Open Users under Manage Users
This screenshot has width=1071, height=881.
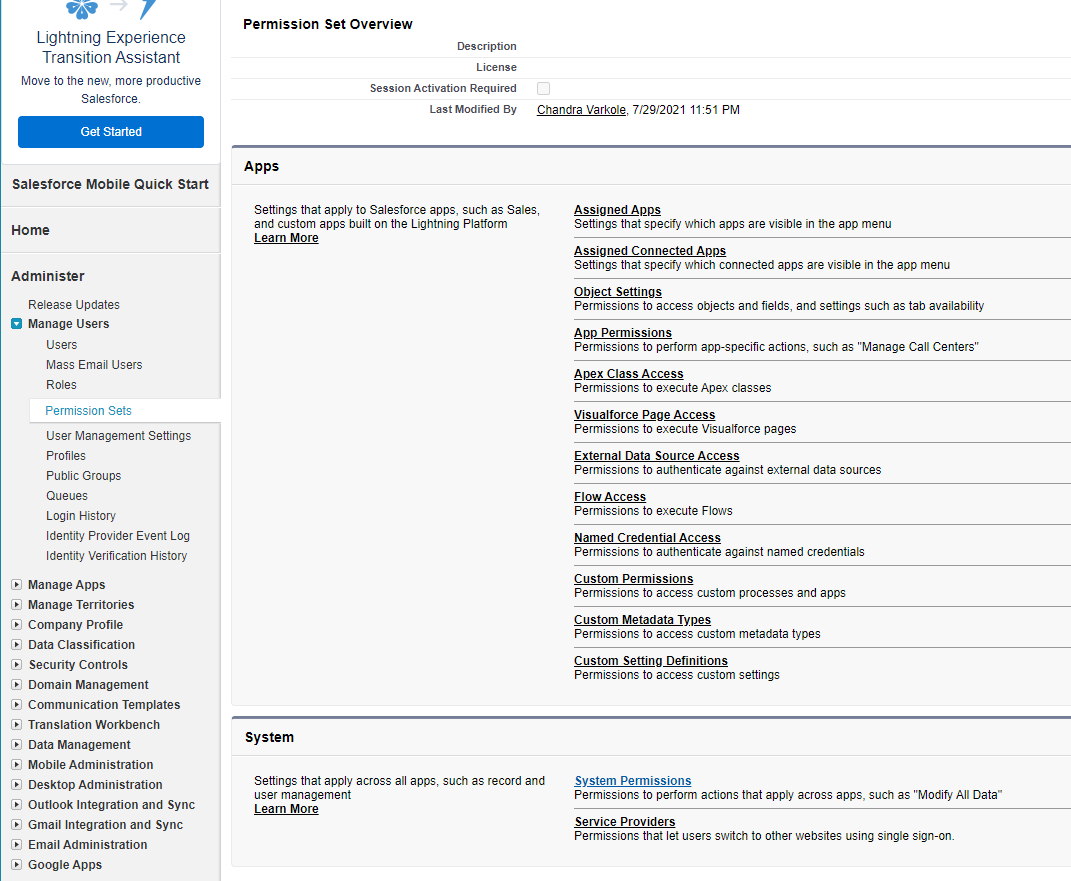[61, 345]
